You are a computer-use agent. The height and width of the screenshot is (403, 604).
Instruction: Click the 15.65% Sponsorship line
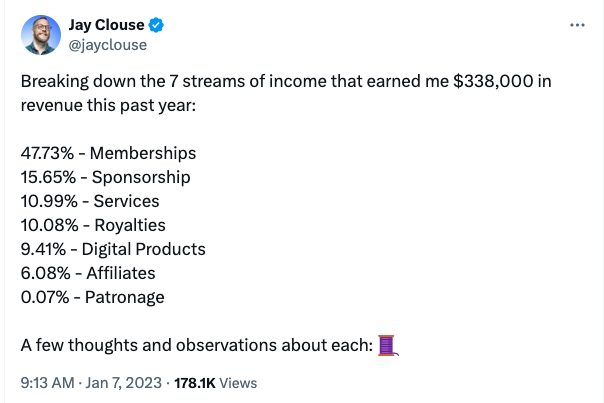[106, 177]
